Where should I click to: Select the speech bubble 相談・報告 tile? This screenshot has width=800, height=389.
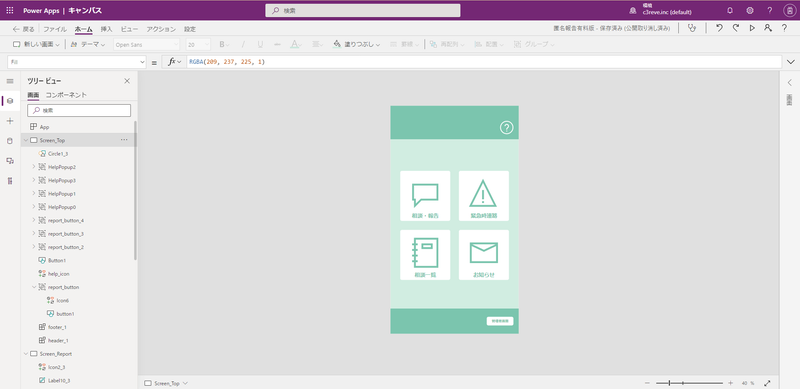425,196
